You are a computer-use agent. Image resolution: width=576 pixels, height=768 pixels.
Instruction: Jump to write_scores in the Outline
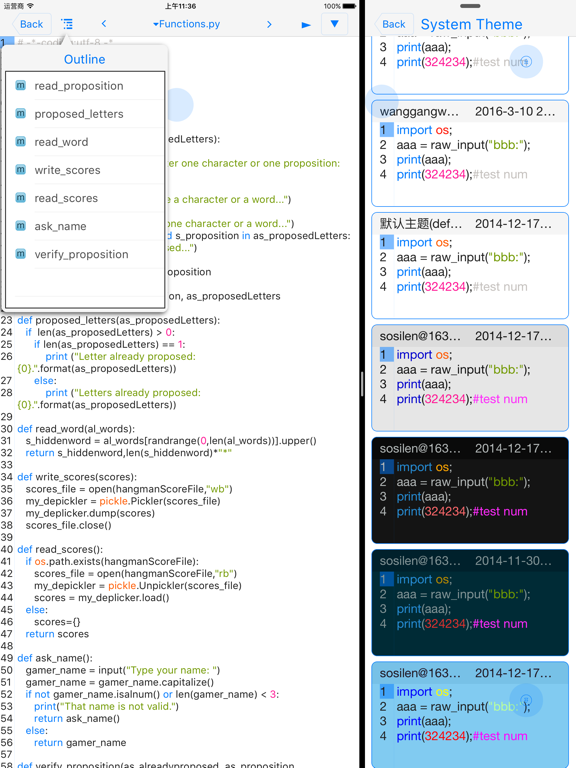(84, 170)
